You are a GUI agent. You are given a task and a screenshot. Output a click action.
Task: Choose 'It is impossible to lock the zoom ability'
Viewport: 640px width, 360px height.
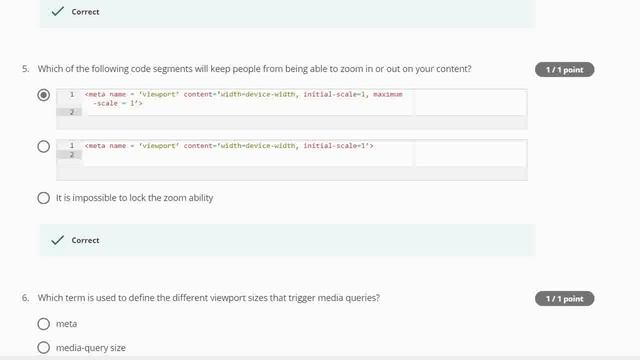pyautogui.click(x=44, y=198)
